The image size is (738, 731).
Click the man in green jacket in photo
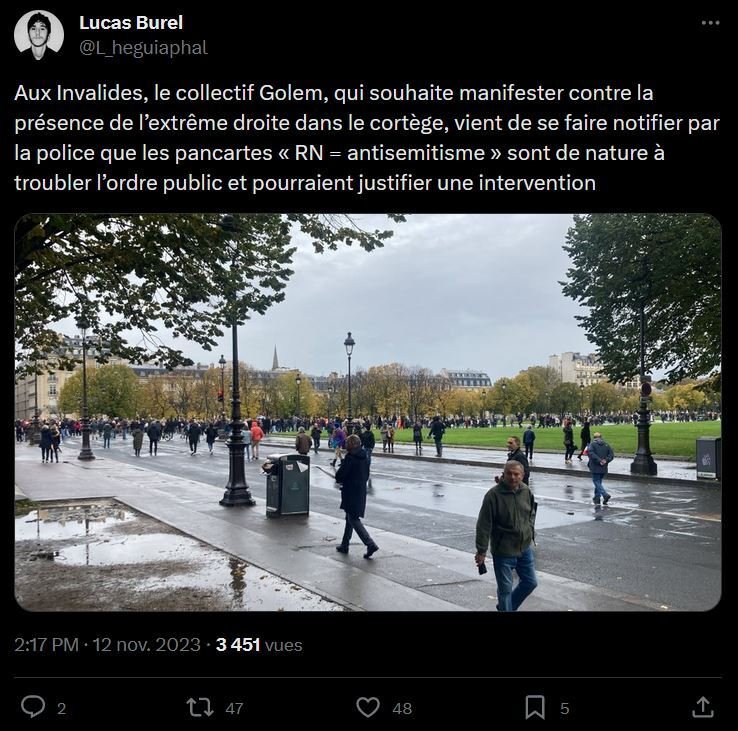coord(507,536)
